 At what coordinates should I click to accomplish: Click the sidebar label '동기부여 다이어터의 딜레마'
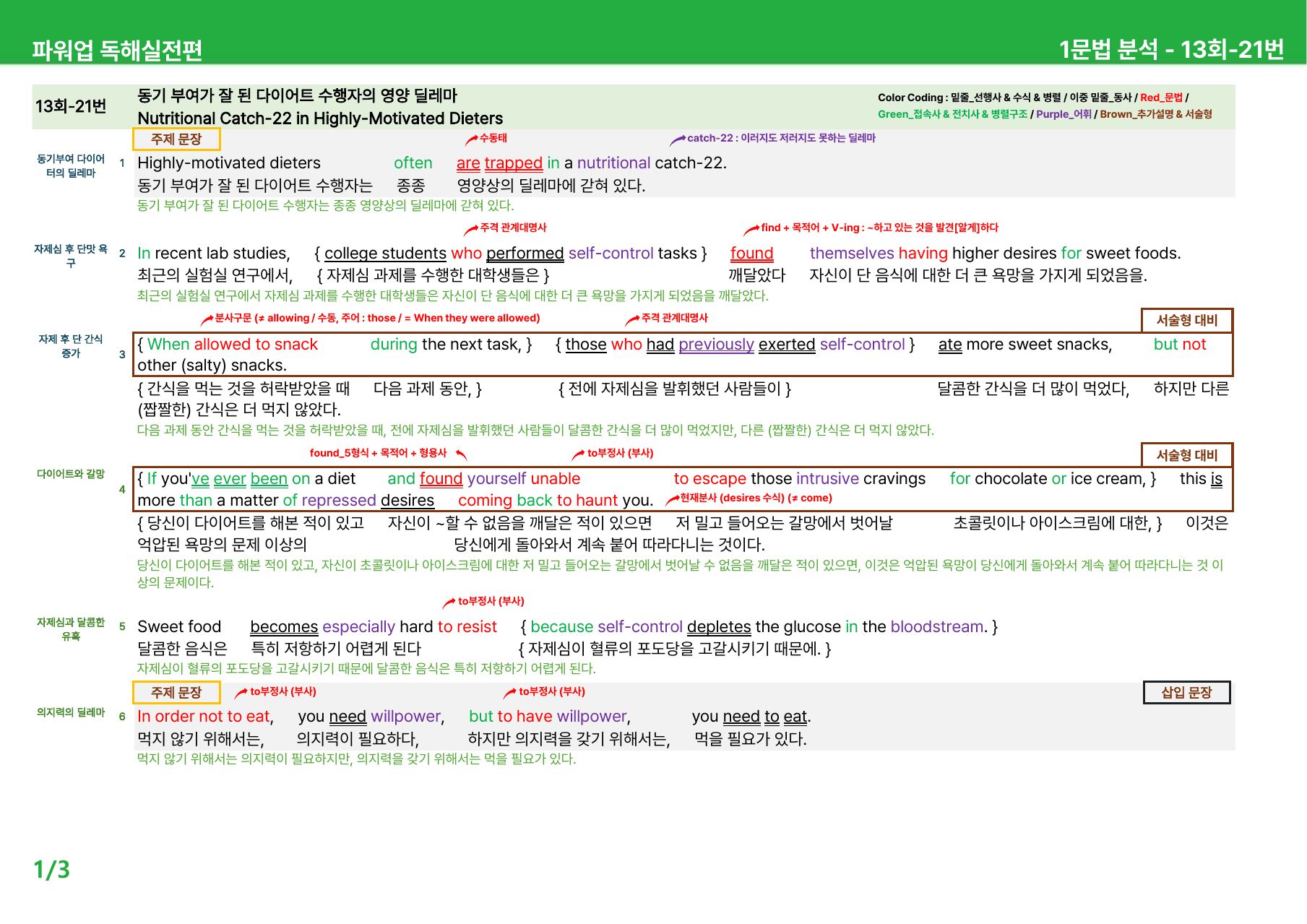tap(71, 165)
